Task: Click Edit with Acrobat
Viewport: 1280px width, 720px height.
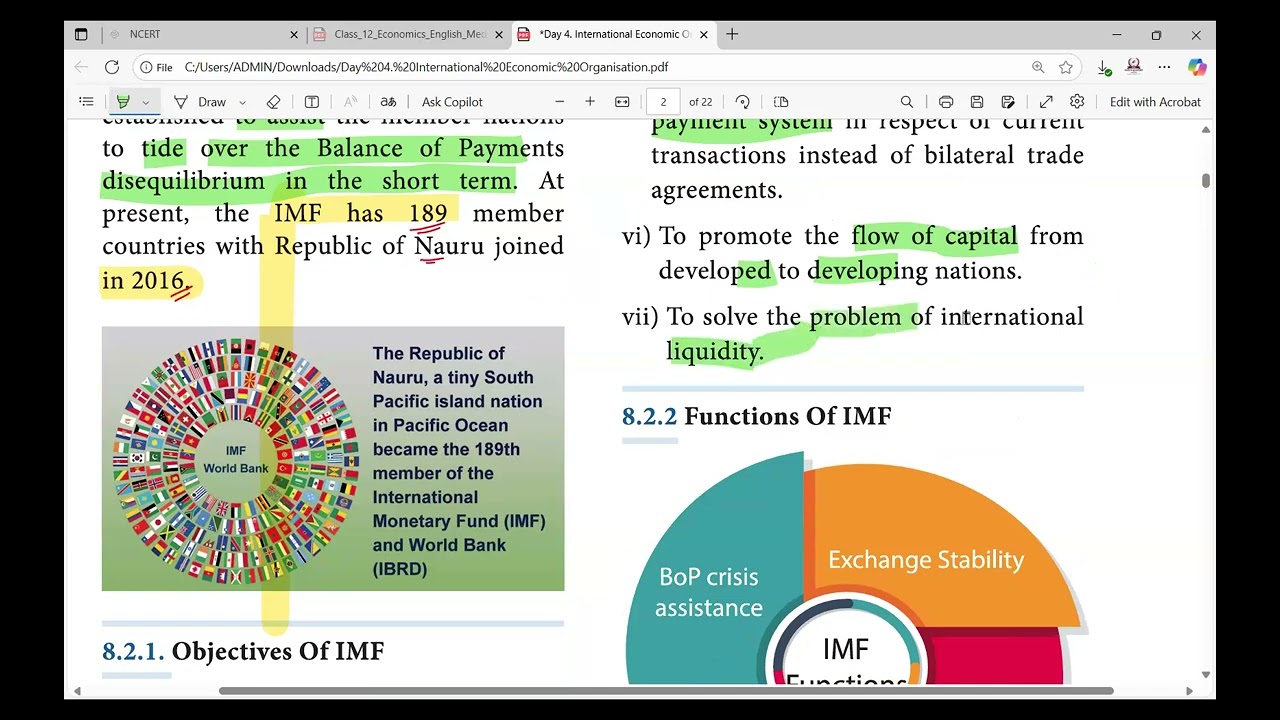Action: click(1155, 102)
